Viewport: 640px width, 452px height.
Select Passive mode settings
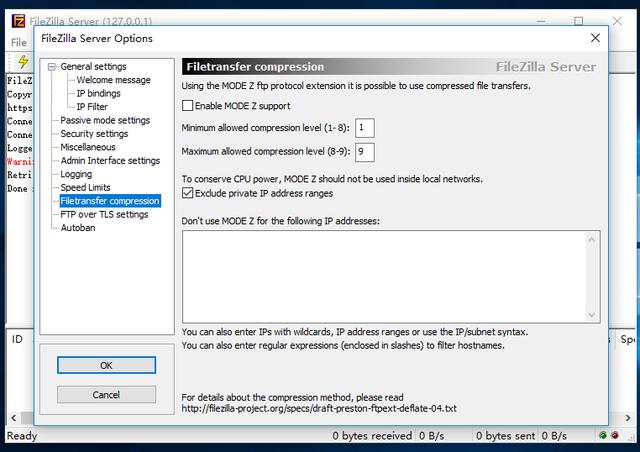point(105,120)
